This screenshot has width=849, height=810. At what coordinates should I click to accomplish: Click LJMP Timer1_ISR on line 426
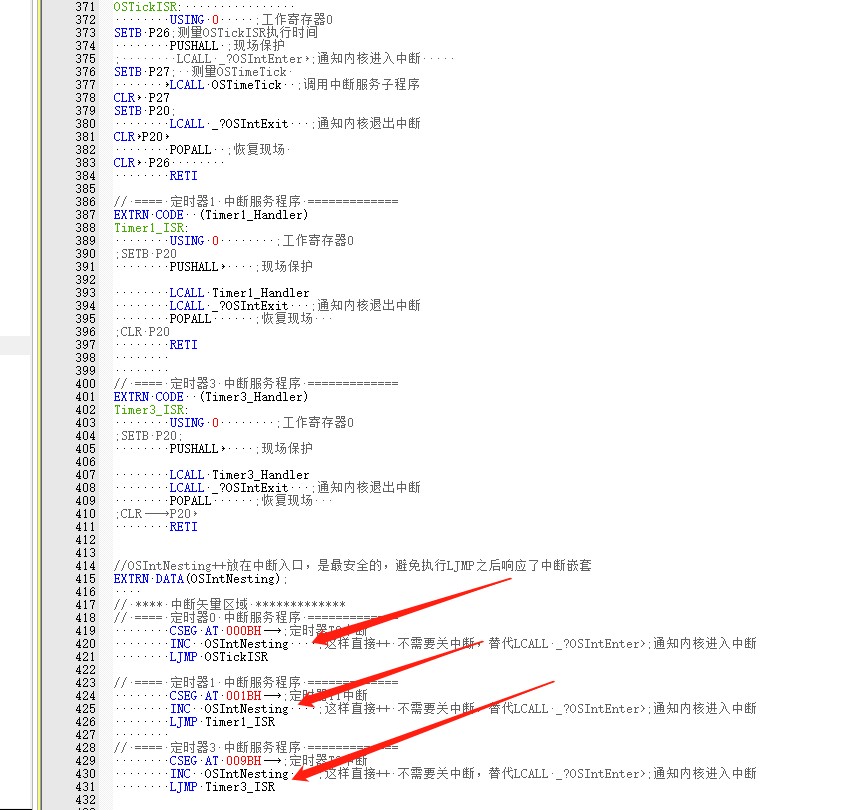pos(223,722)
